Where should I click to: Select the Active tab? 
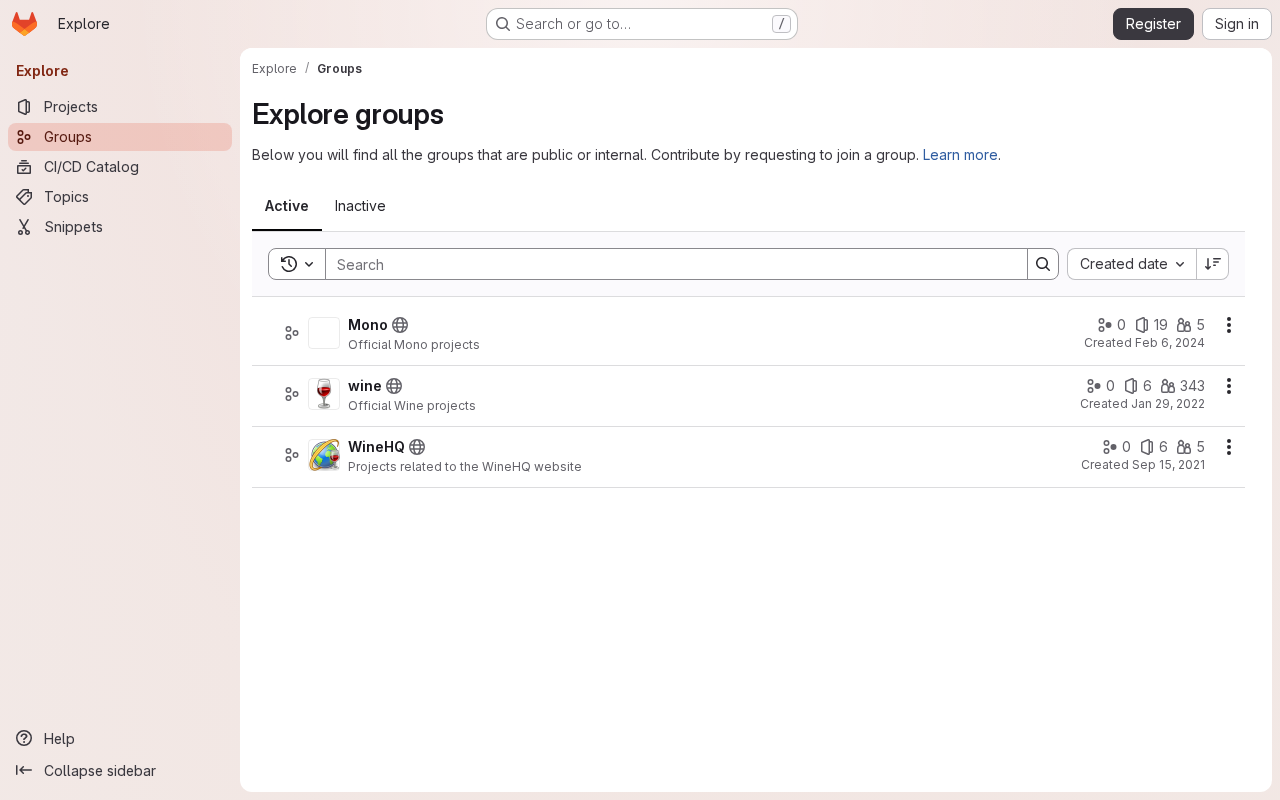(287, 206)
